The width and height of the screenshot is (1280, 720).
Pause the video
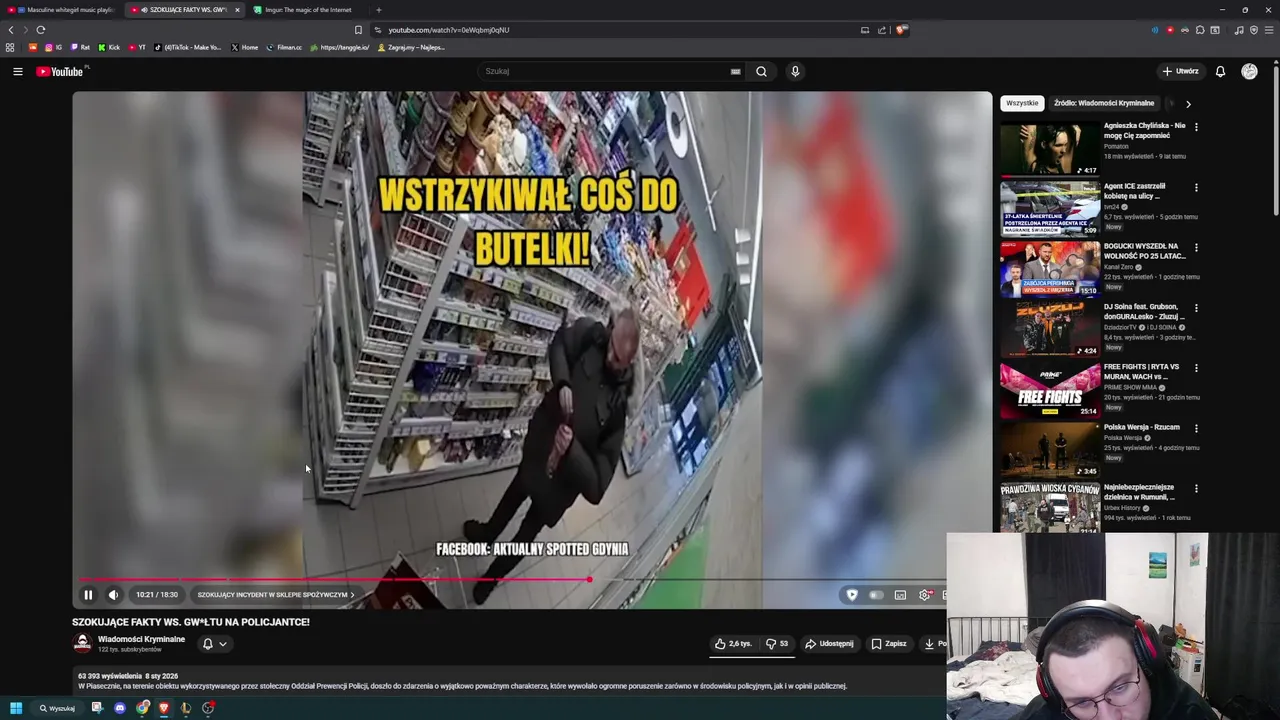(x=88, y=595)
